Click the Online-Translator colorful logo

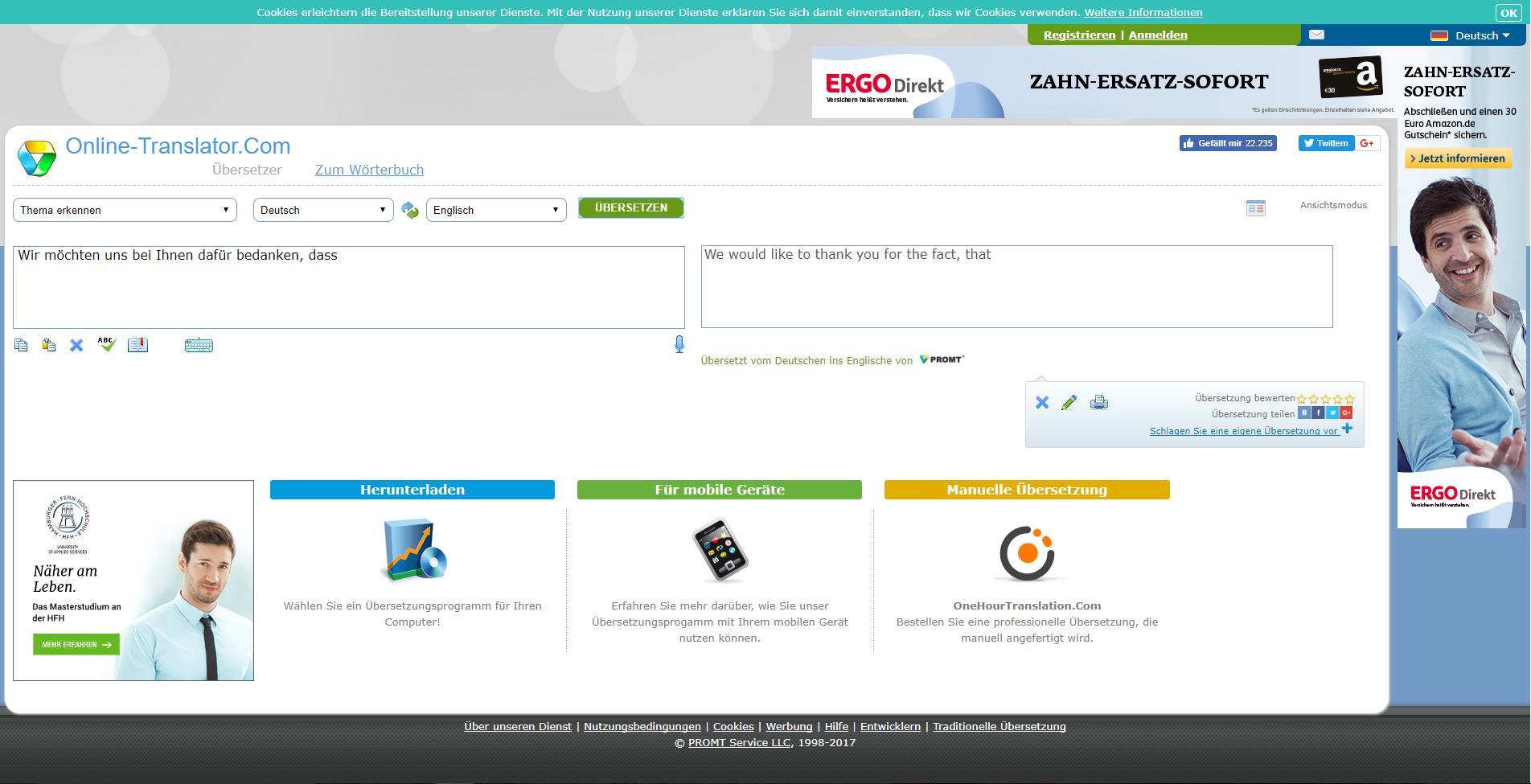(x=37, y=158)
